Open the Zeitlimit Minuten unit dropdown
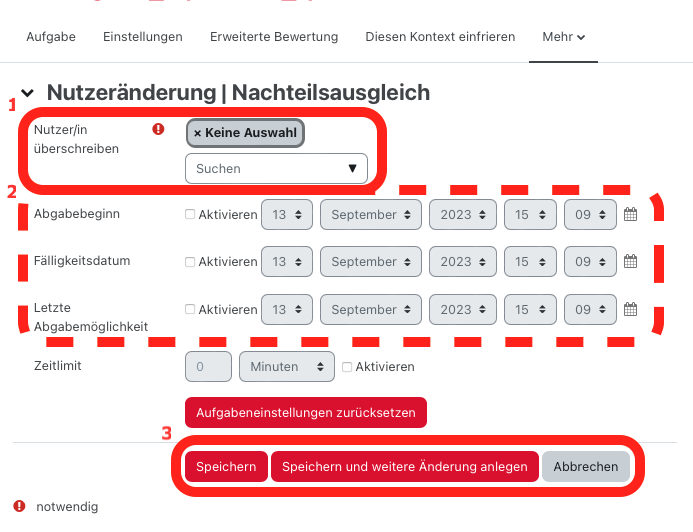This screenshot has width=693, height=532. [286, 367]
